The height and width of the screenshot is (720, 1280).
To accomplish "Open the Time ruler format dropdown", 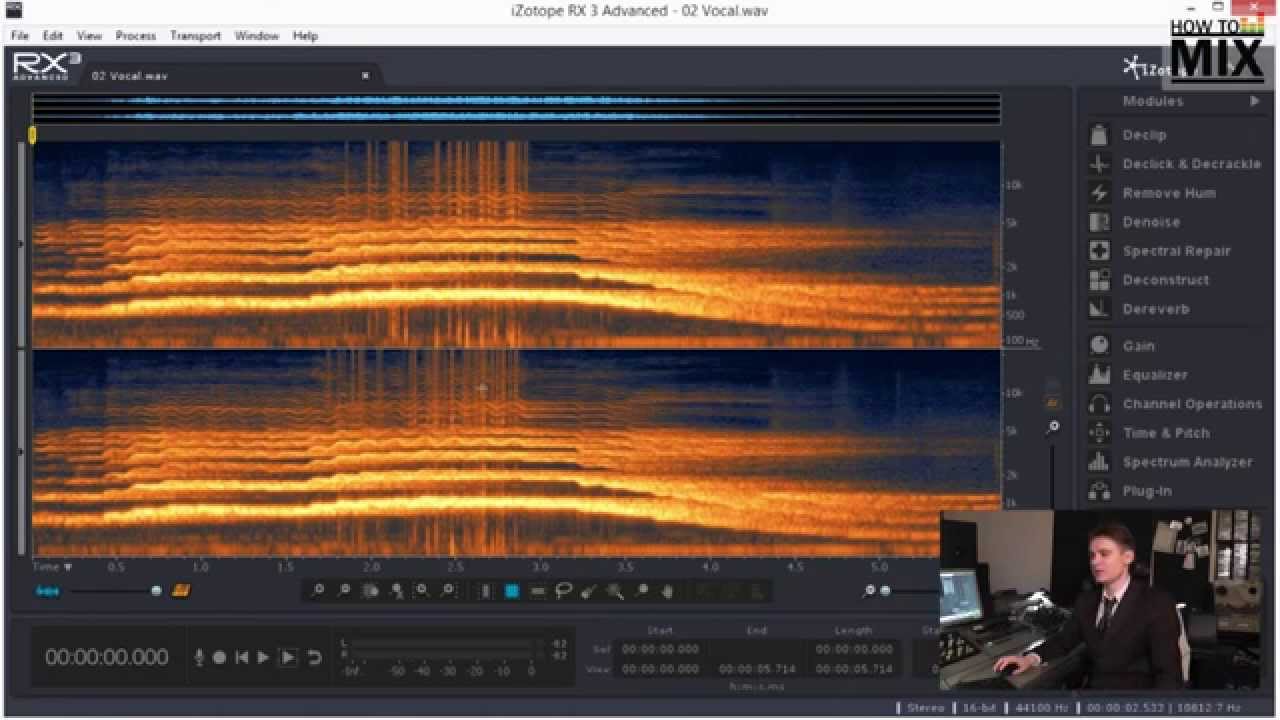I will click(x=52, y=567).
